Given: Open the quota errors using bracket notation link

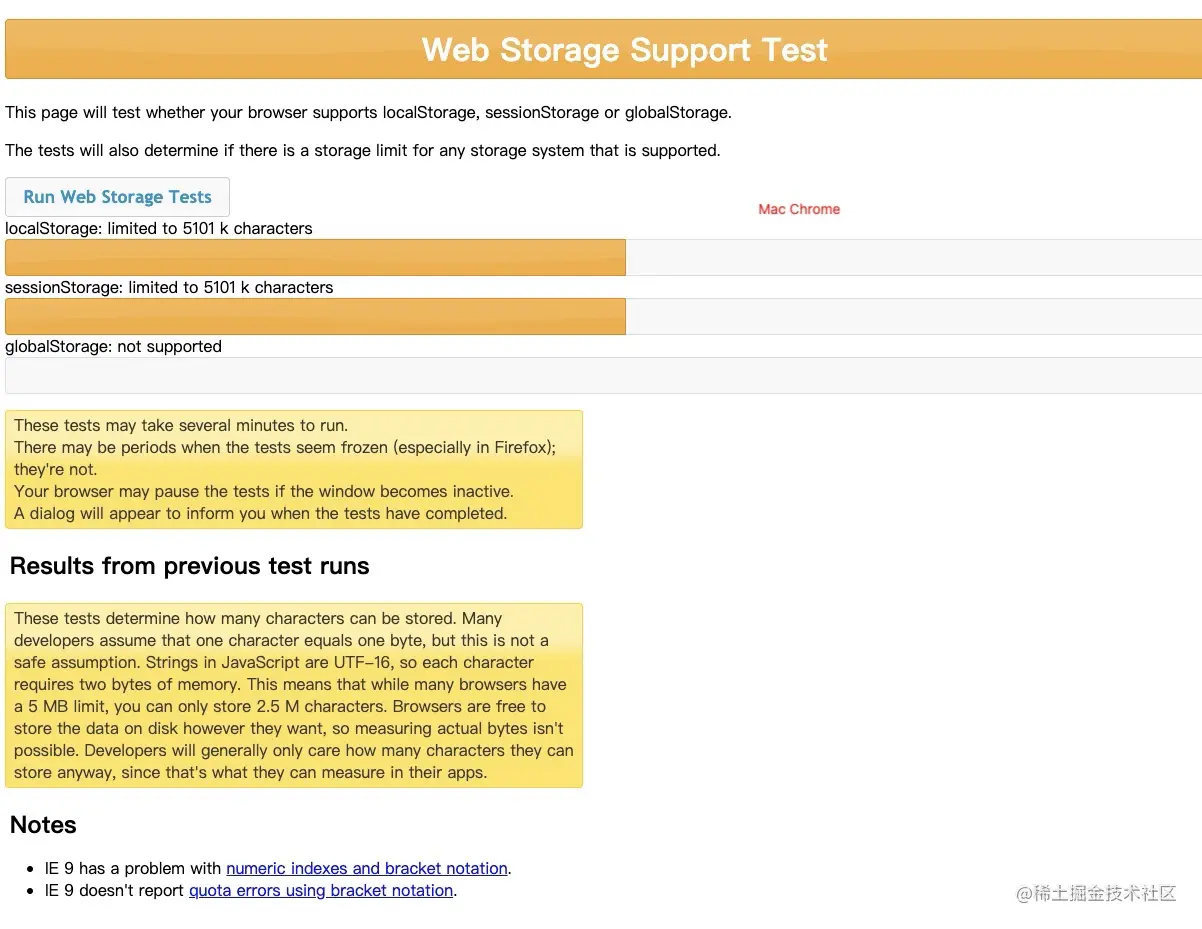Looking at the screenshot, I should (x=320, y=890).
